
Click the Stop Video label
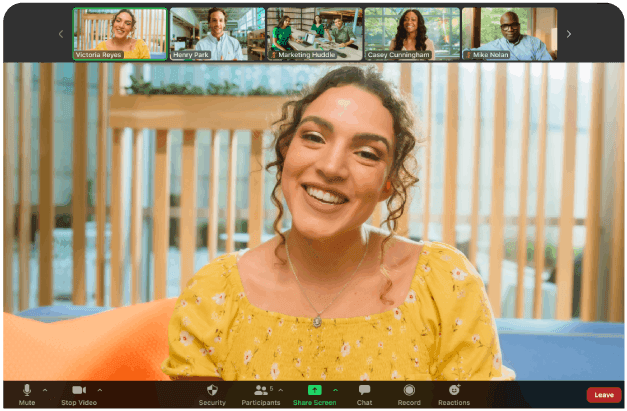pos(79,403)
